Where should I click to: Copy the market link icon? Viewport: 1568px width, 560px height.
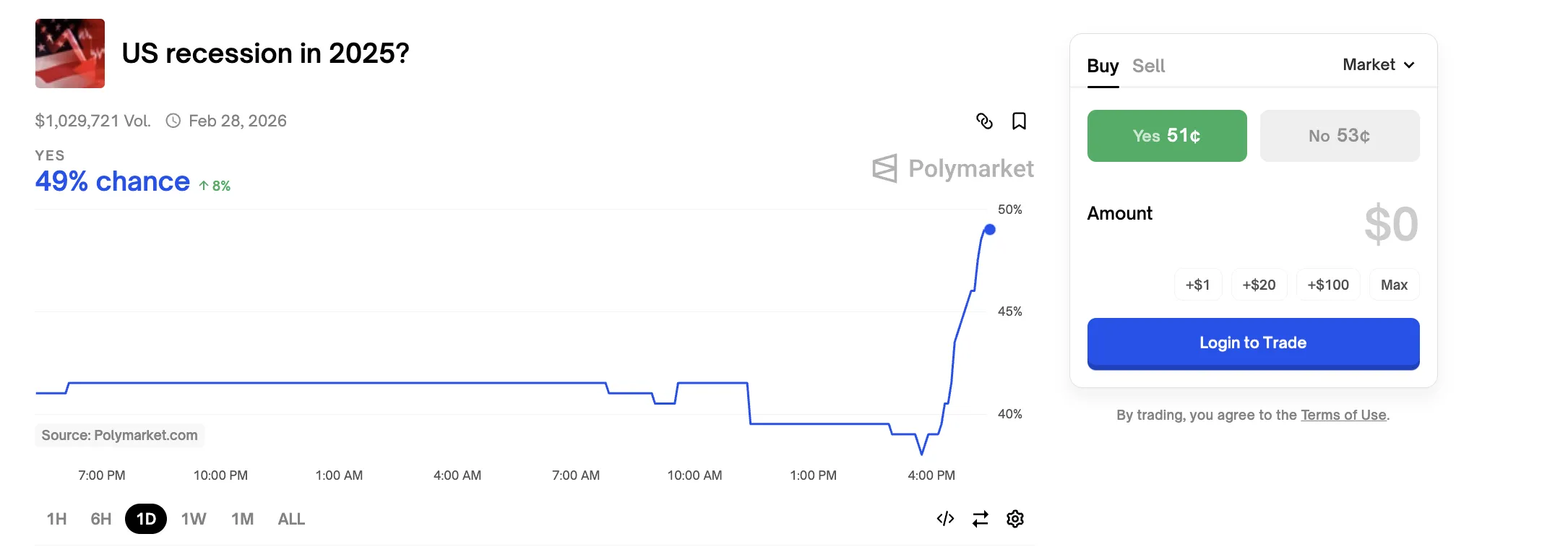tap(984, 121)
